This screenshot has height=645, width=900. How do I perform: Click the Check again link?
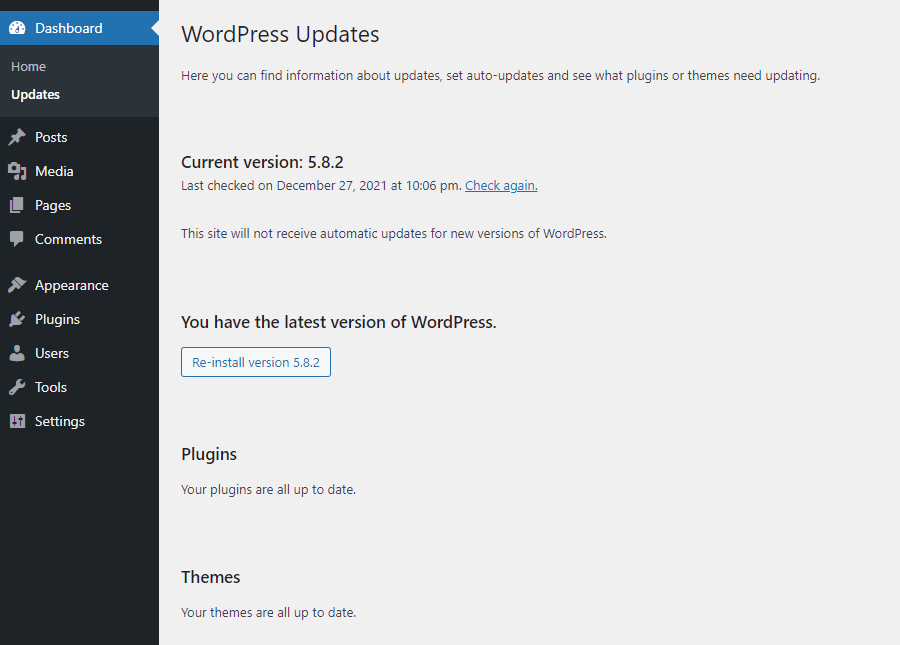[500, 185]
